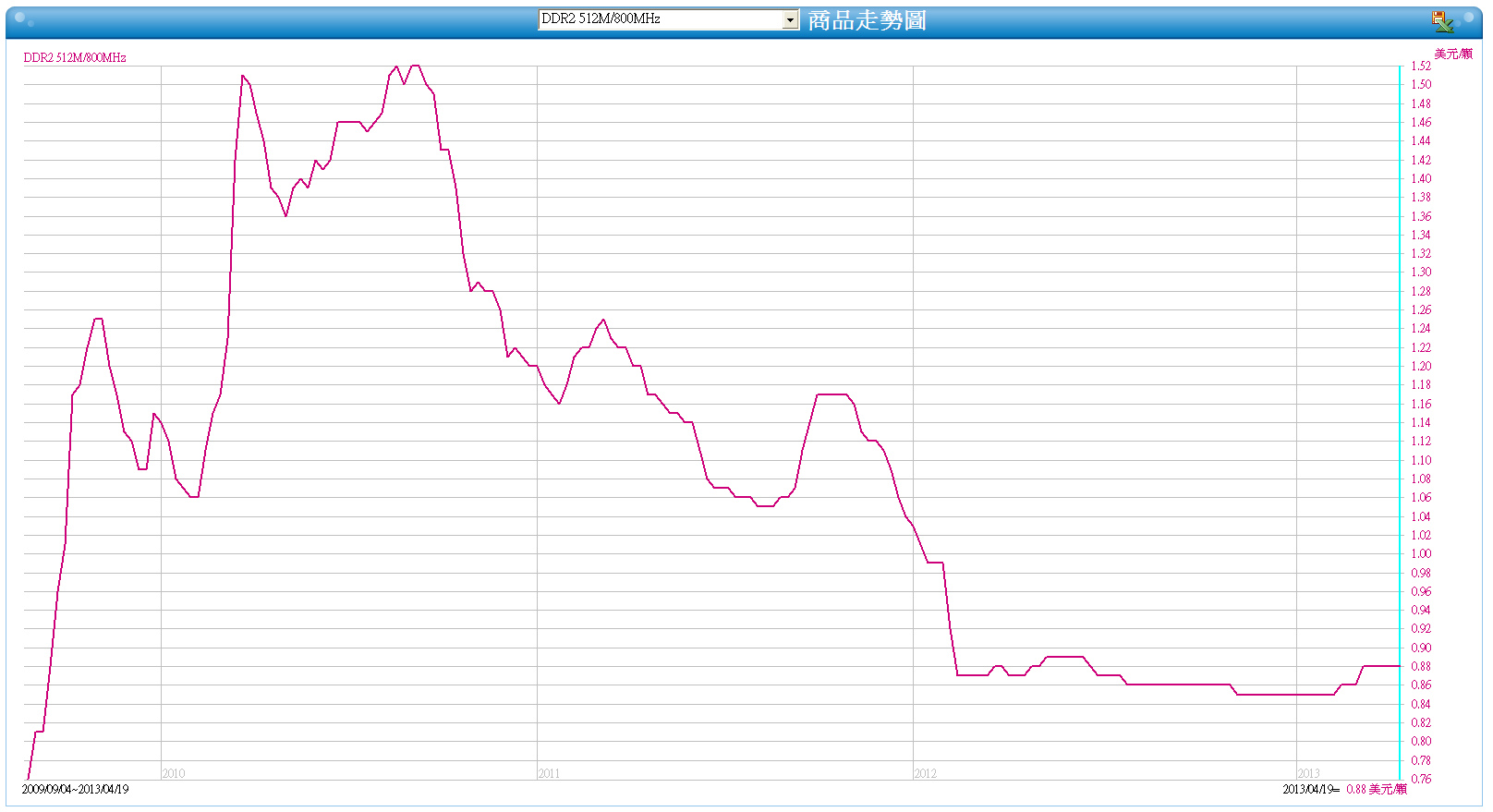Click the 1.40 value on price axis
The height and width of the screenshot is (812, 1493).
(x=1421, y=178)
